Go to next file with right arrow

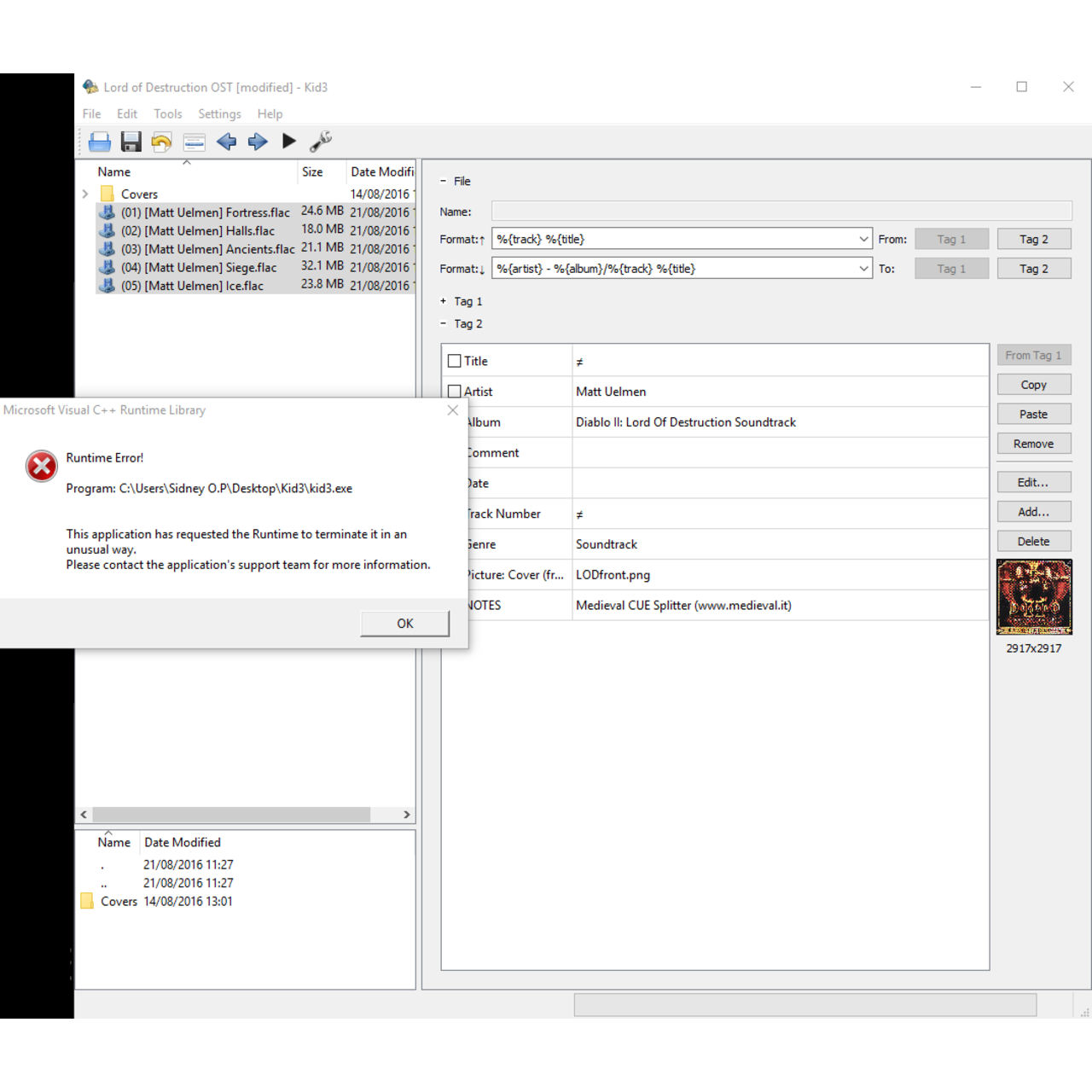pos(258,142)
